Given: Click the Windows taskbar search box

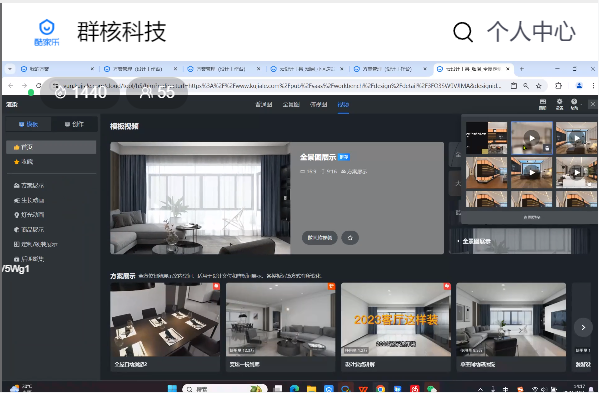Looking at the screenshot, I should (x=225, y=389).
